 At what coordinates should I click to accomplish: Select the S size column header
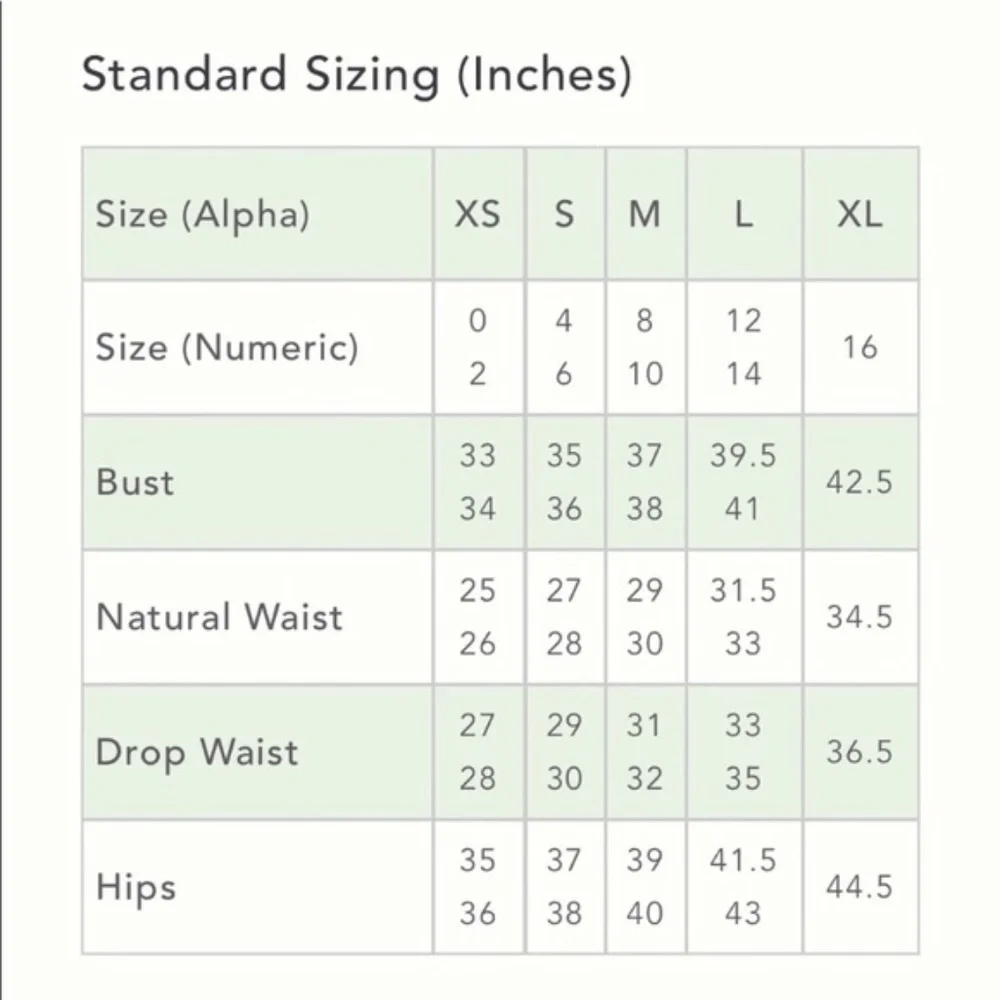pos(564,214)
